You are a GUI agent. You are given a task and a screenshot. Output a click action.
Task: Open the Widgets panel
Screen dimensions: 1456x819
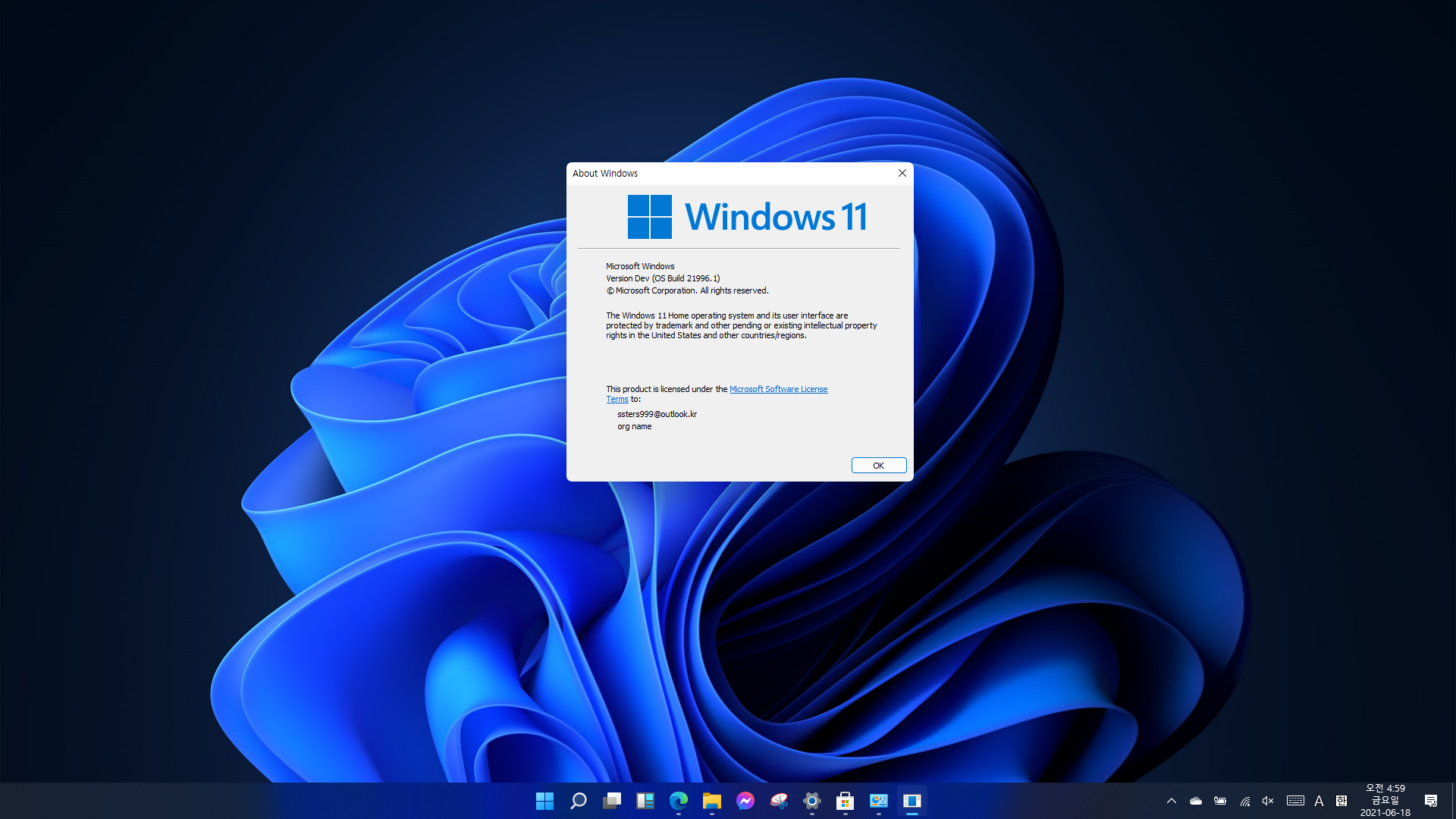[645, 801]
